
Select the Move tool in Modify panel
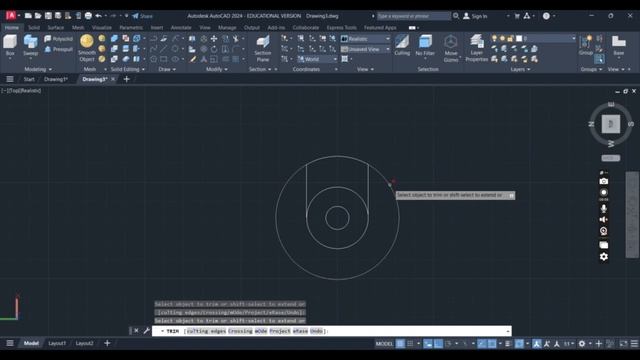click(x=214, y=39)
